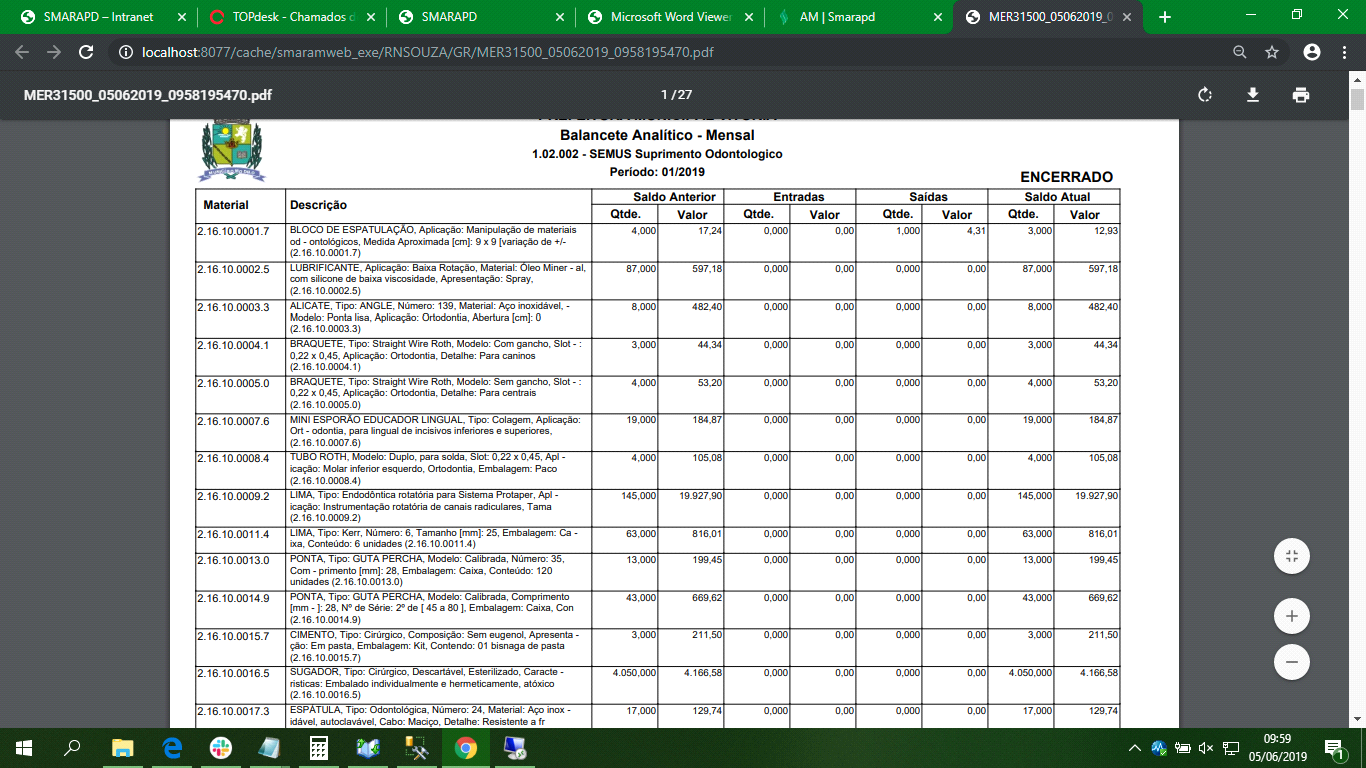This screenshot has height=768, width=1366.
Task: Click the 'Entradas' column header
Action: coord(799,197)
